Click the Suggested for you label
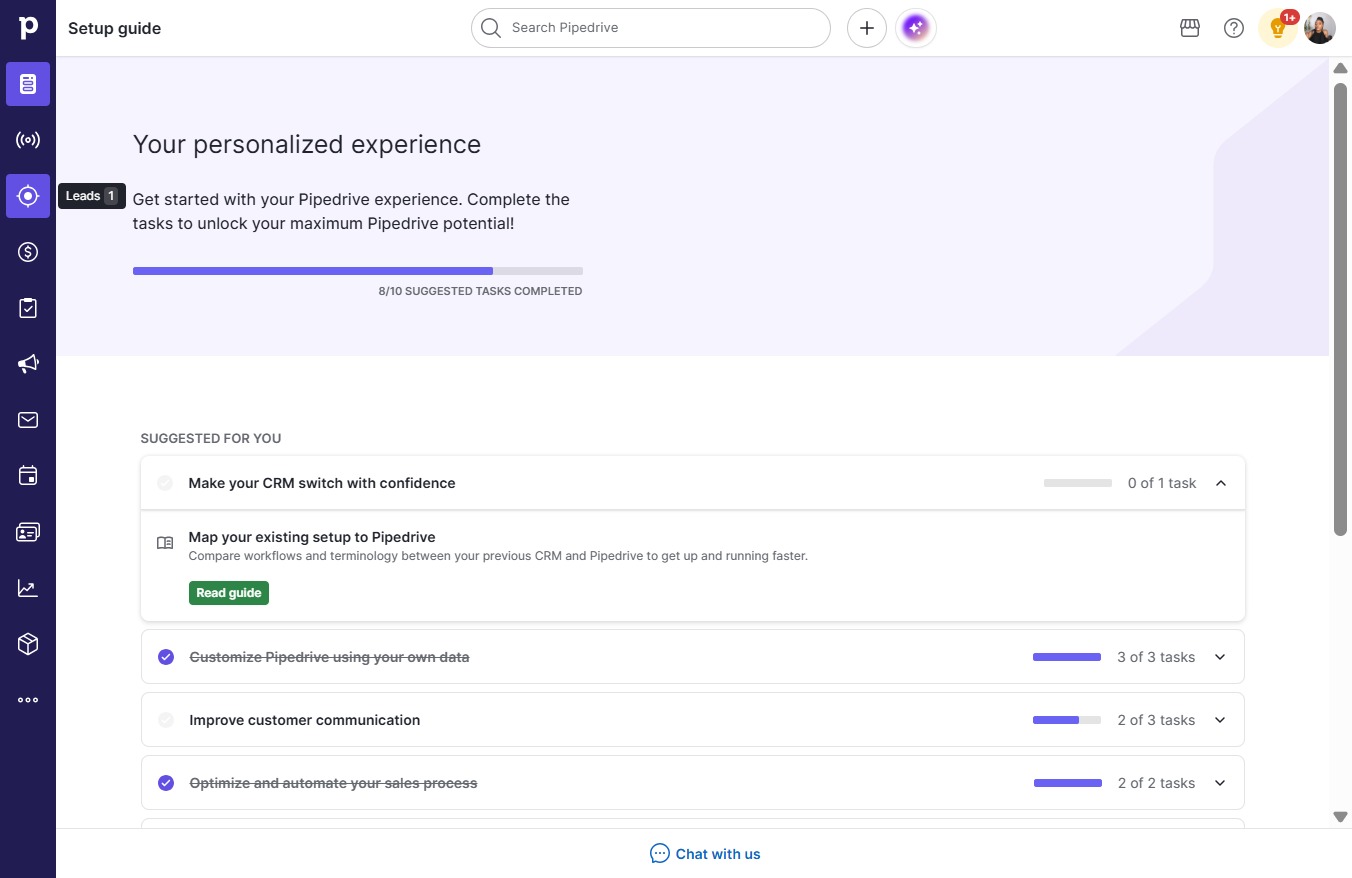Viewport: 1352px width, 878px height. pos(211,438)
